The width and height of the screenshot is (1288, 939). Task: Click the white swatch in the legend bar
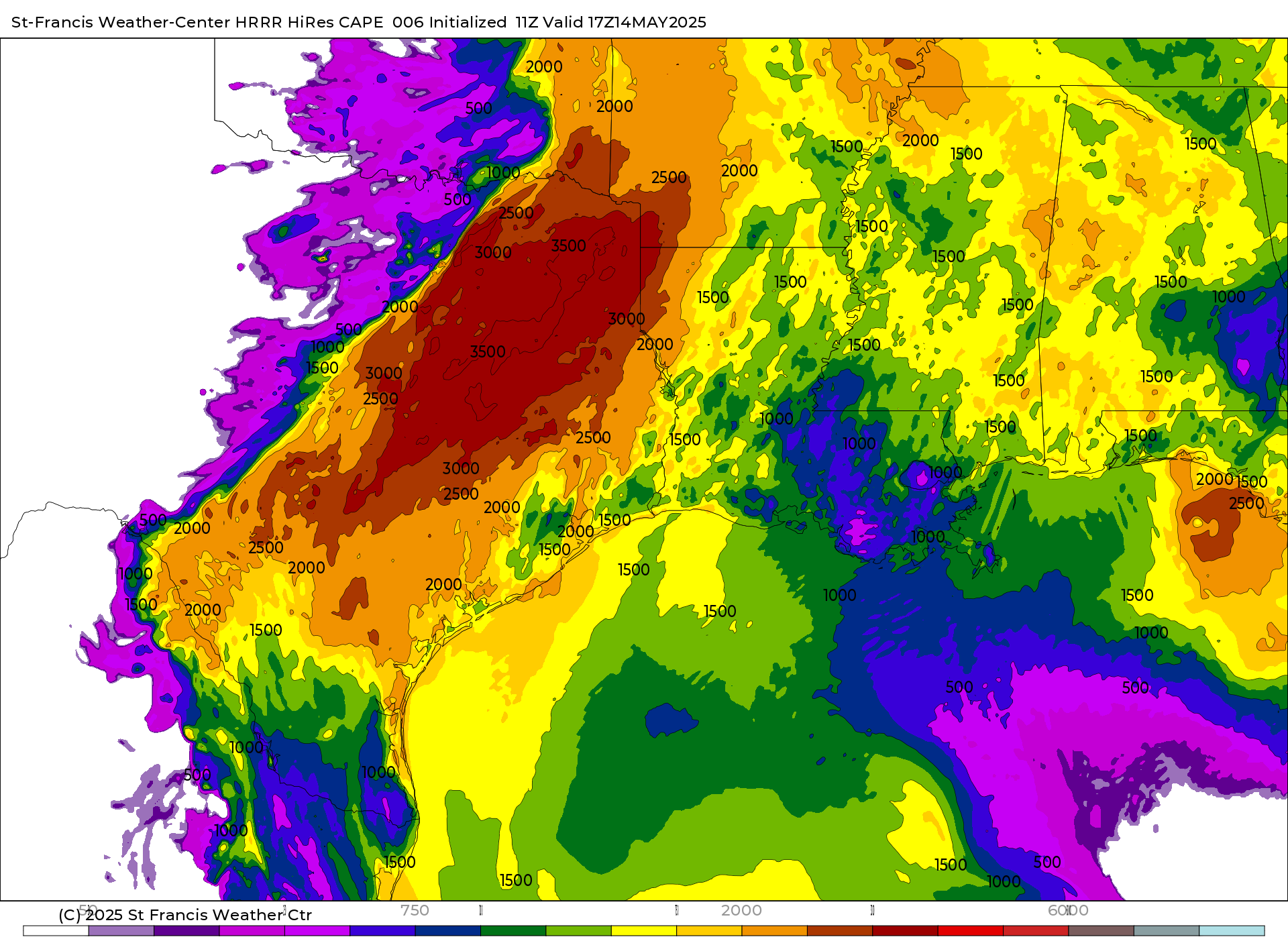[56, 931]
